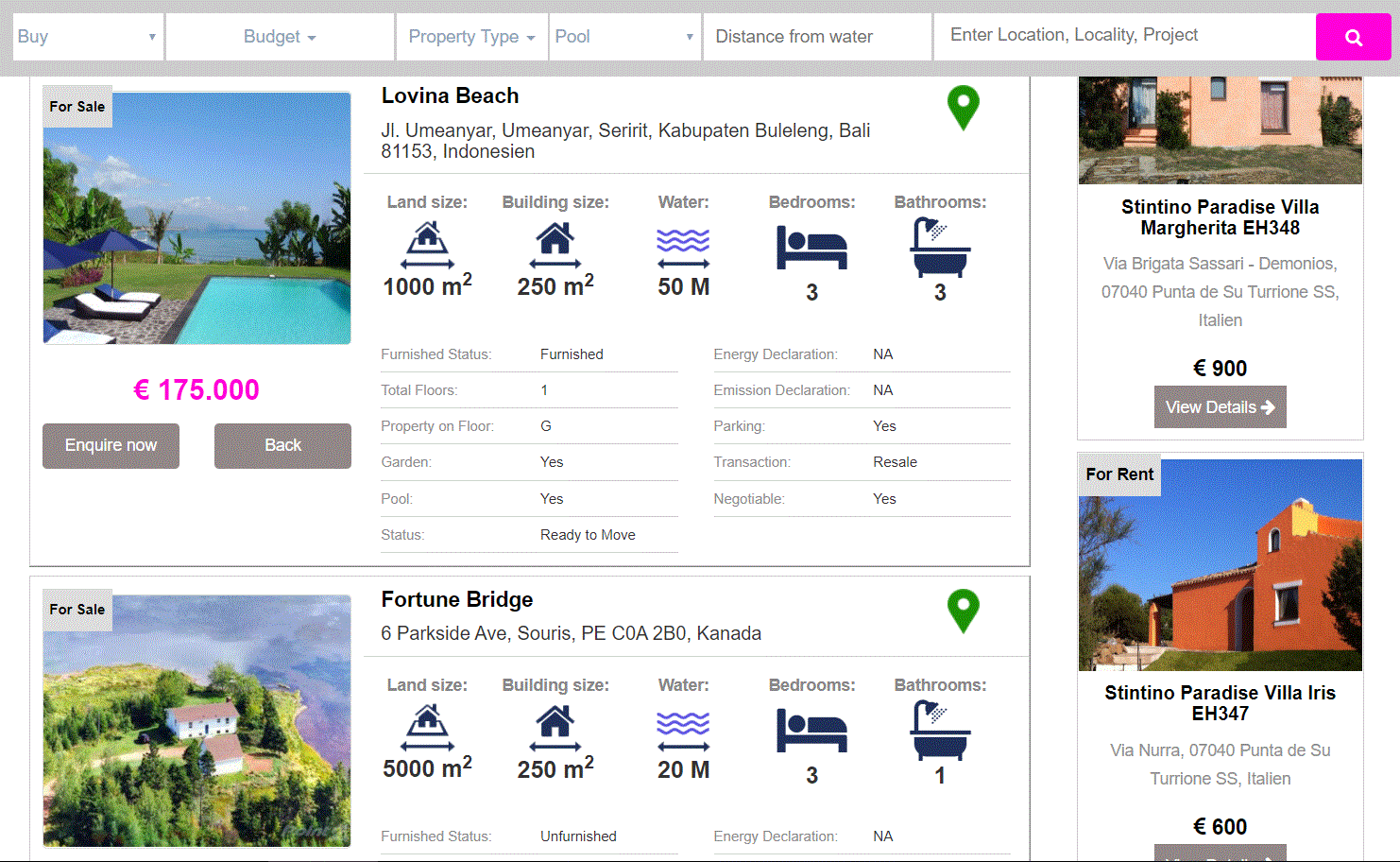This screenshot has height=862, width=1400.
Task: Click Lovina Beach bedrooms bed icon
Action: [x=811, y=248]
